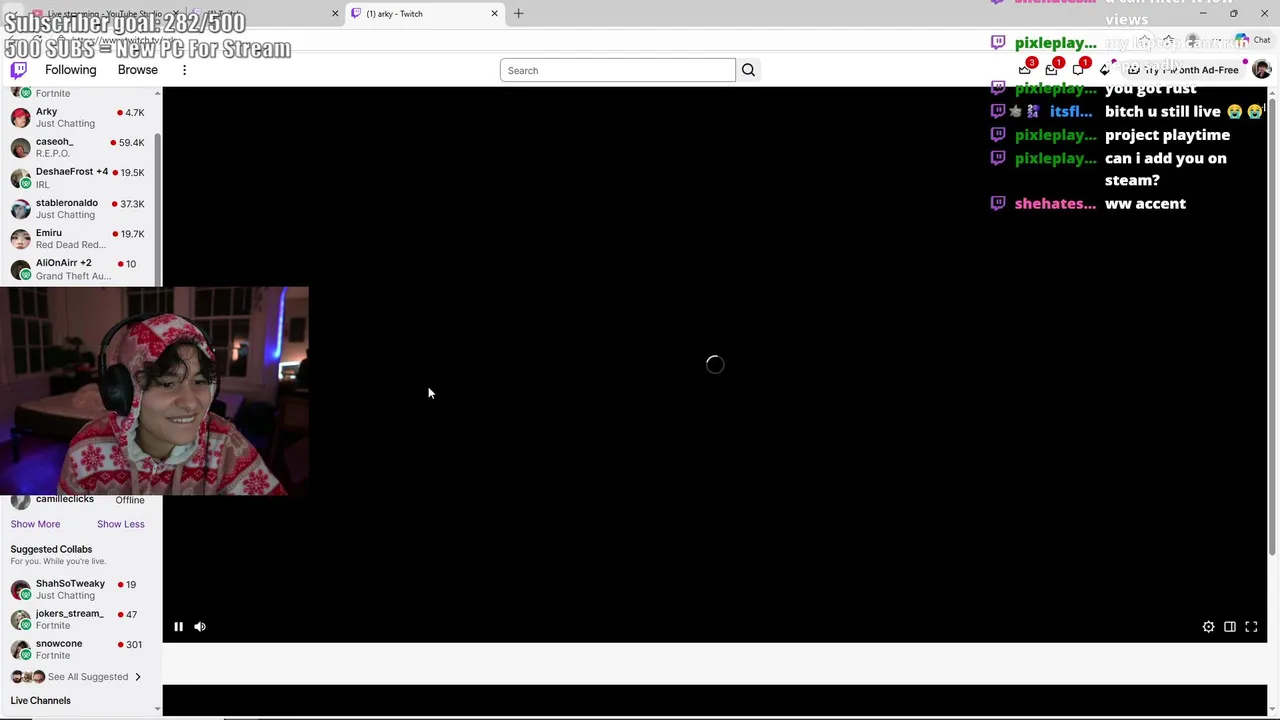The image size is (1280, 720).
Task: Open the three-dot More menu beside Browse
Action: click(184, 70)
